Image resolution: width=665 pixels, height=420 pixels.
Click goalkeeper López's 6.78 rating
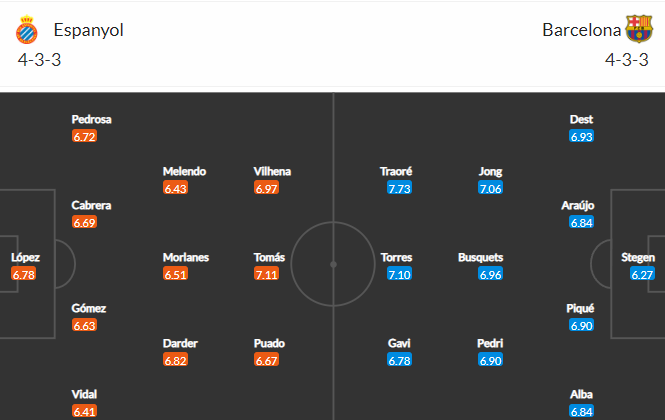[24, 274]
